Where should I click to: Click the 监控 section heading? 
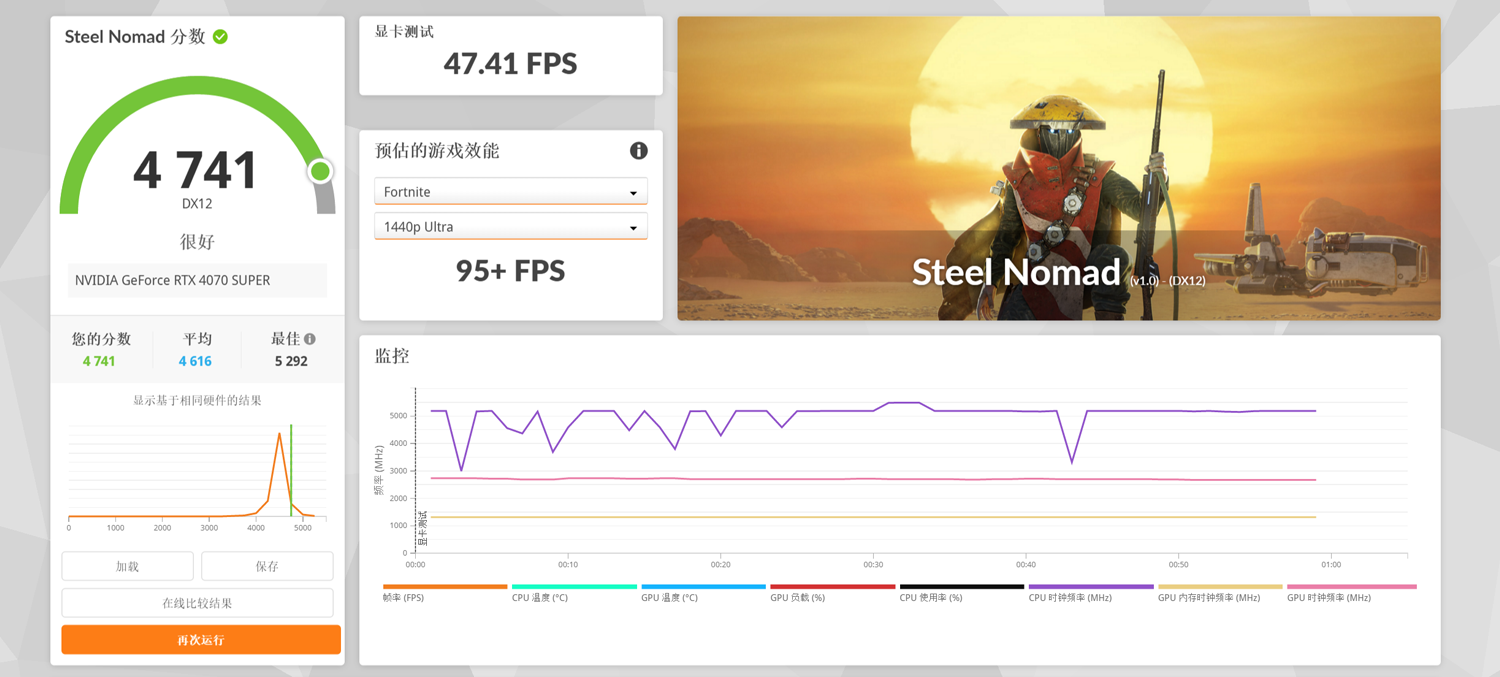[x=392, y=356]
